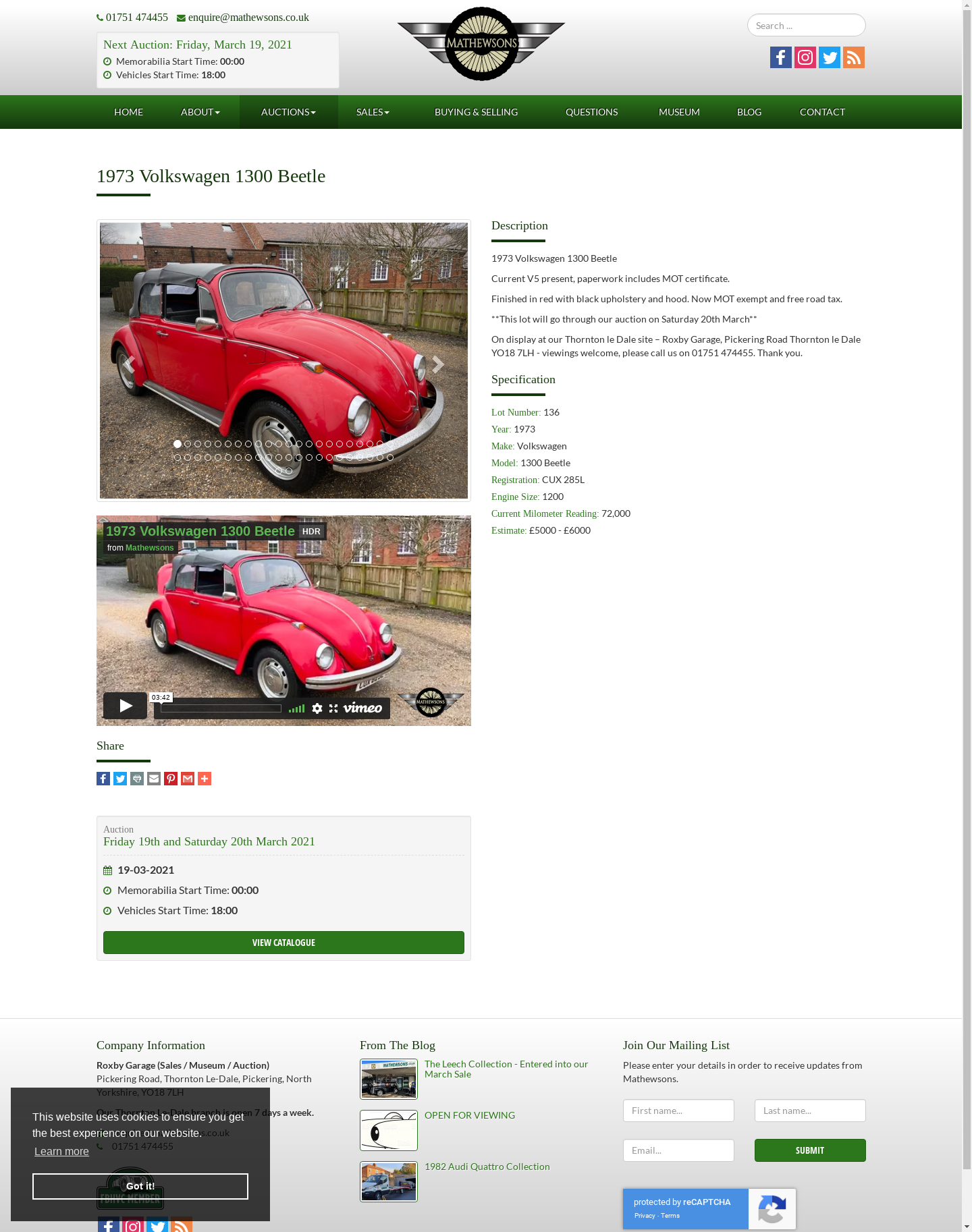
Task: Dismiss the cookie notice with Got it!
Action: point(140,1186)
